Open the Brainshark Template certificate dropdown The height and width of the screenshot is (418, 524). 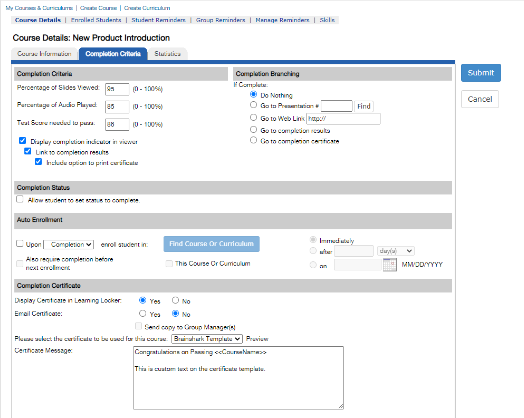[207, 339]
